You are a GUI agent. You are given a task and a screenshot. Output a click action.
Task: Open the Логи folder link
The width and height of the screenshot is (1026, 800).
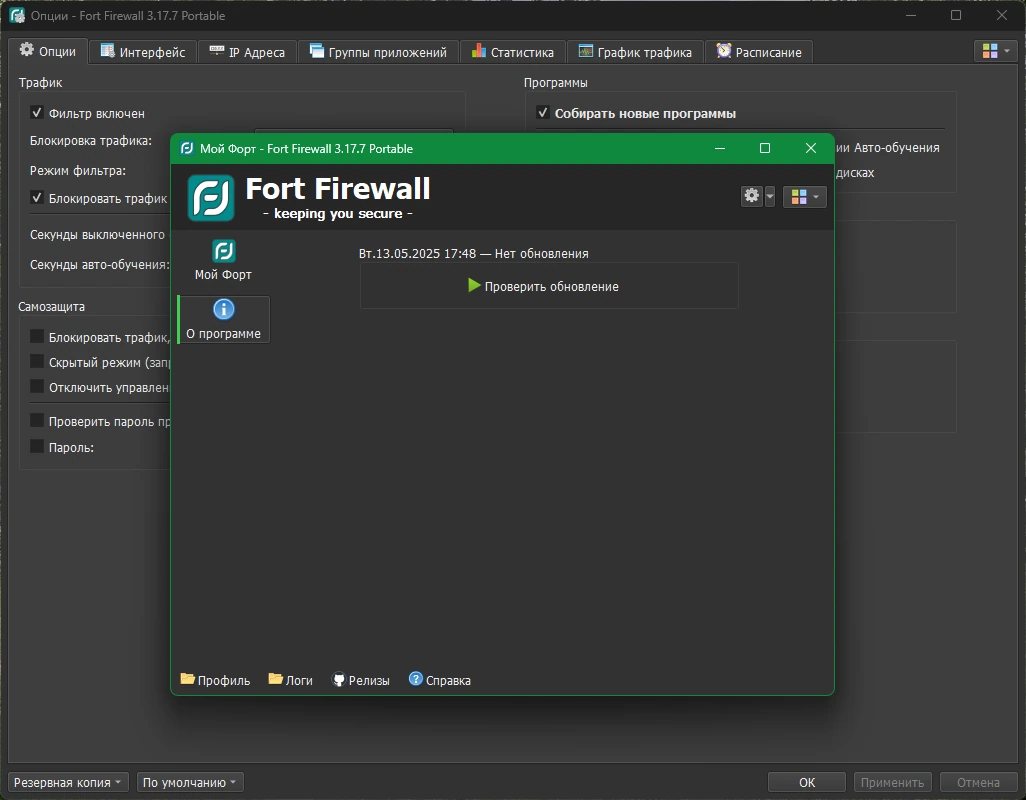(x=291, y=680)
